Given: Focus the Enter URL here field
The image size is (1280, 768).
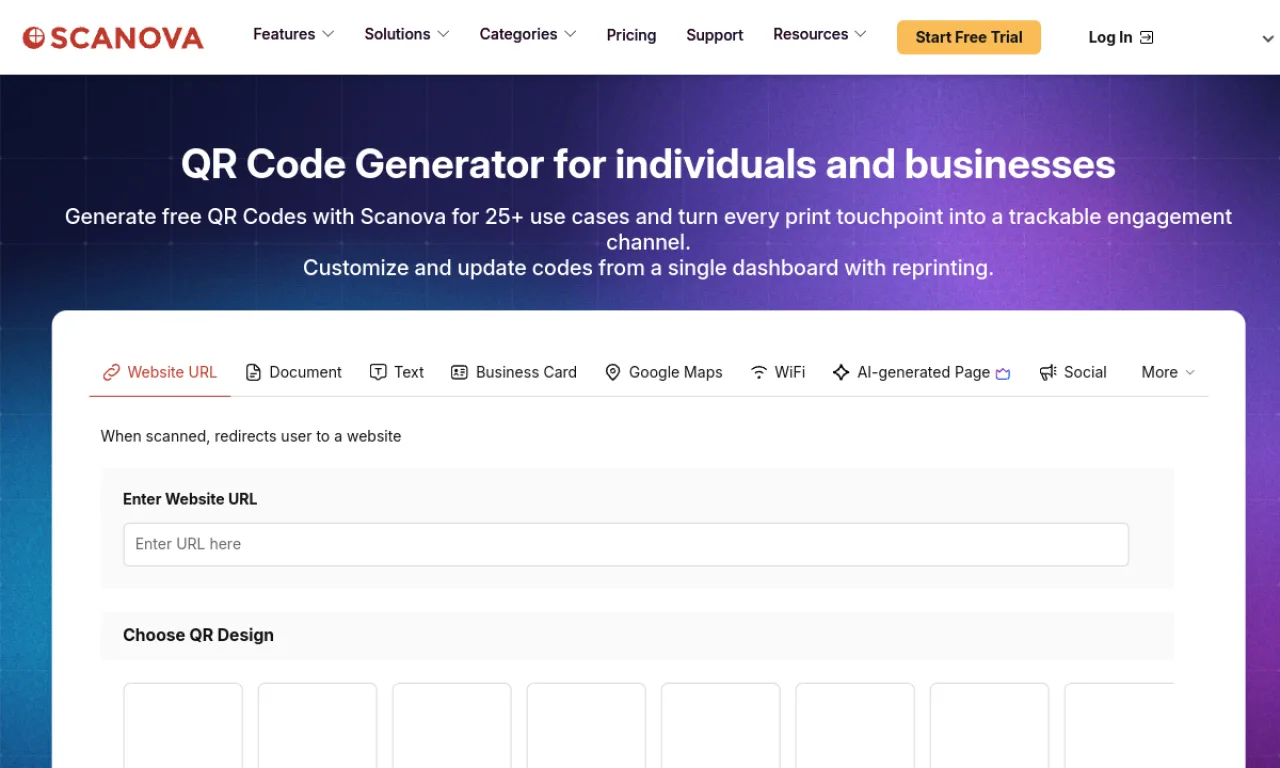Looking at the screenshot, I should [x=626, y=544].
